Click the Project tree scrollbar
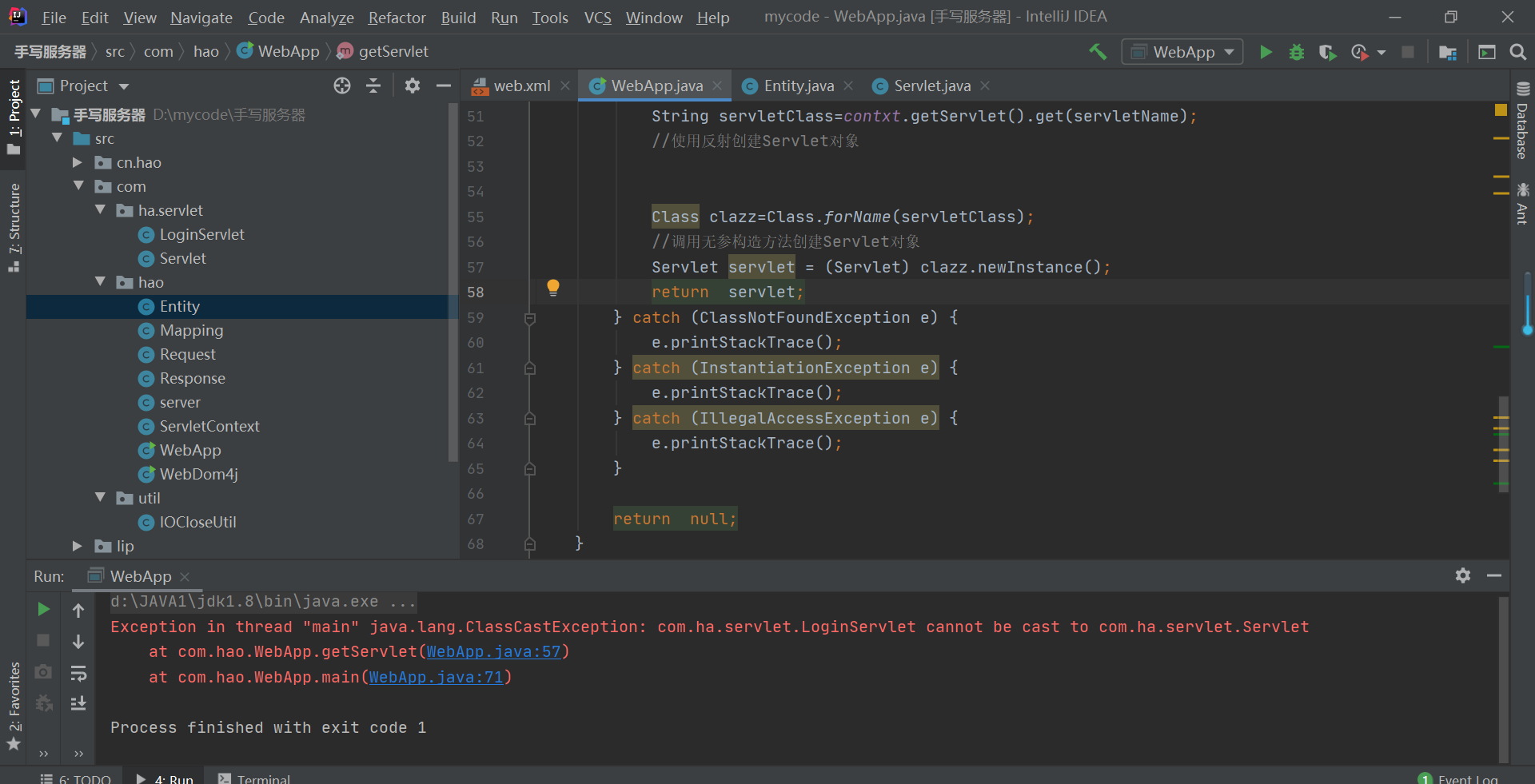The image size is (1535, 784). point(453,281)
